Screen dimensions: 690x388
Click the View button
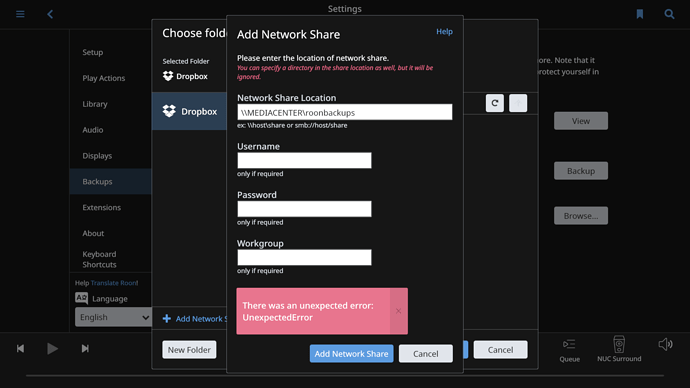coord(581,121)
